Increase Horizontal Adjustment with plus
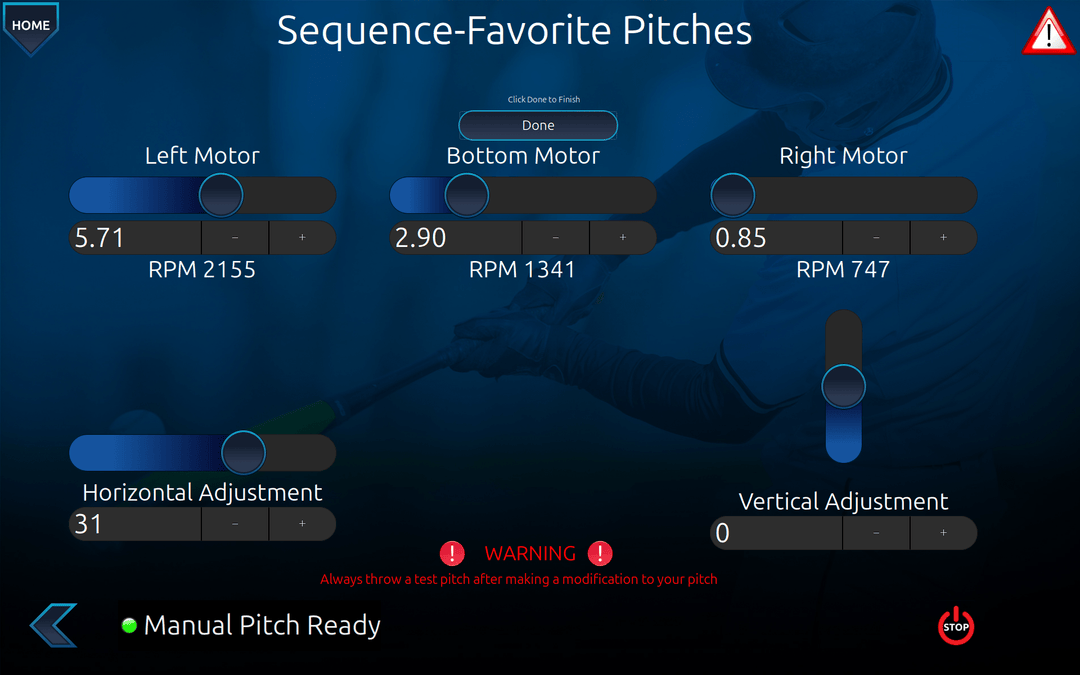Image resolution: width=1080 pixels, height=675 pixels. tap(302, 524)
